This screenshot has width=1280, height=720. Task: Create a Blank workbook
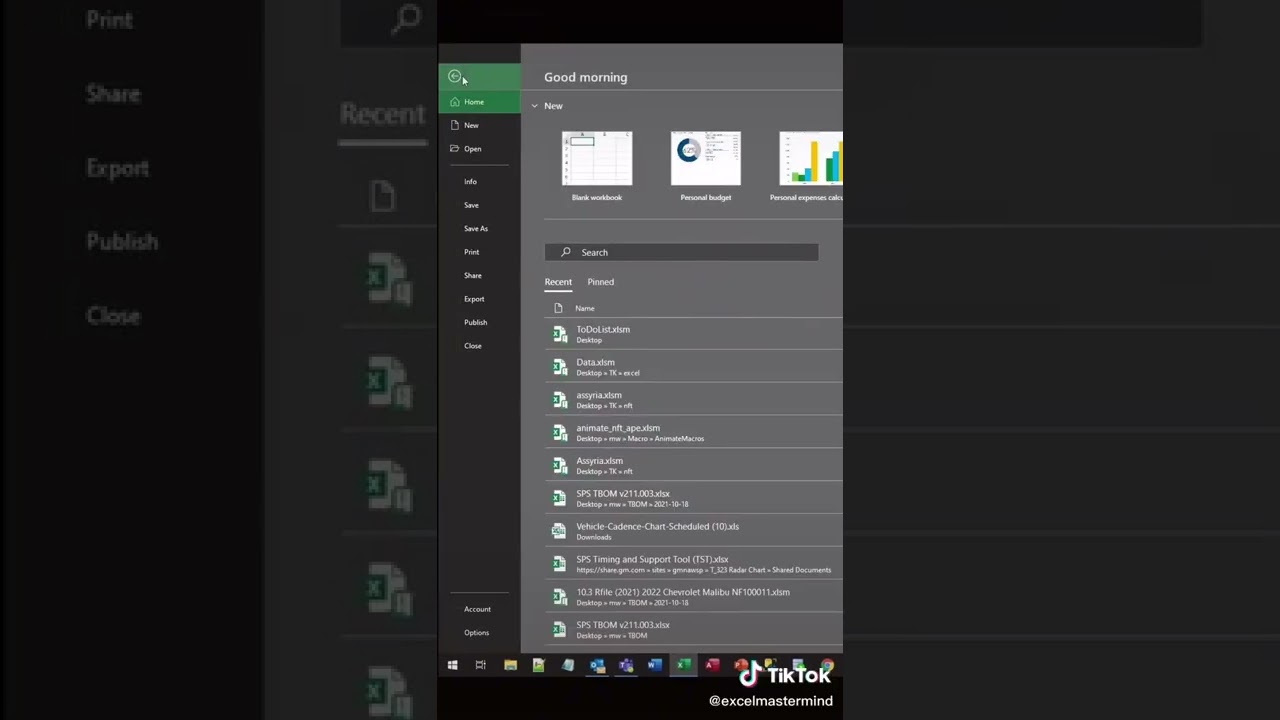click(597, 166)
